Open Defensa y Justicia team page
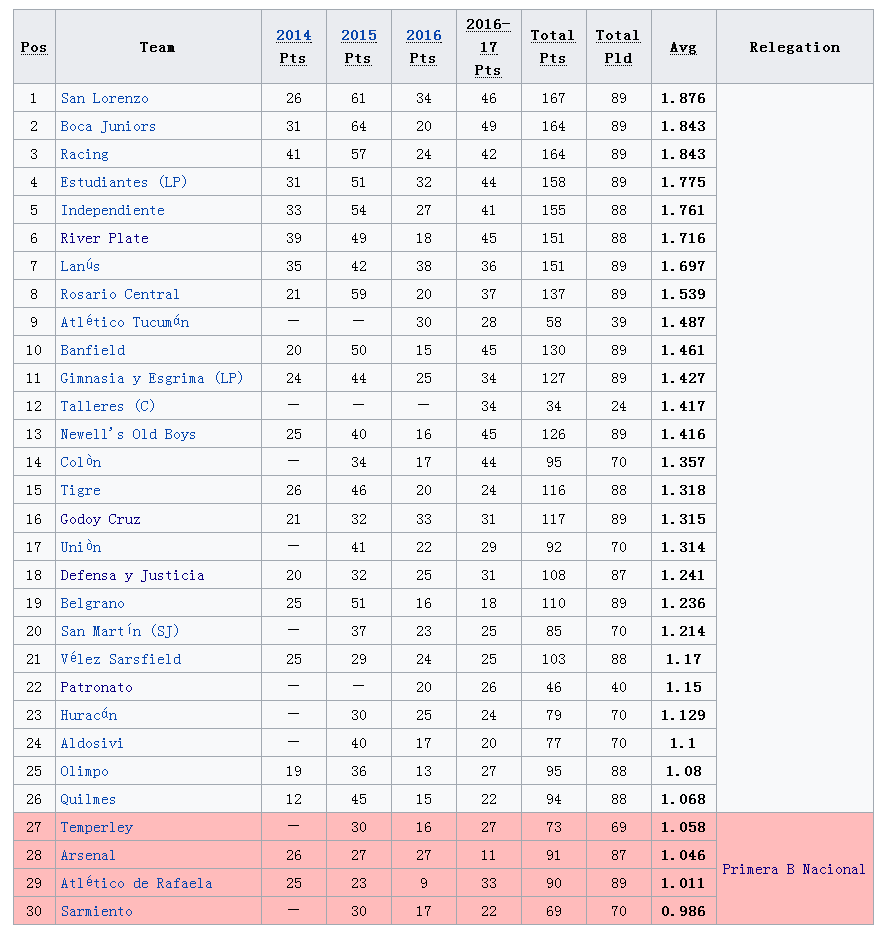Screen dimensions: 888x932 point(132,575)
